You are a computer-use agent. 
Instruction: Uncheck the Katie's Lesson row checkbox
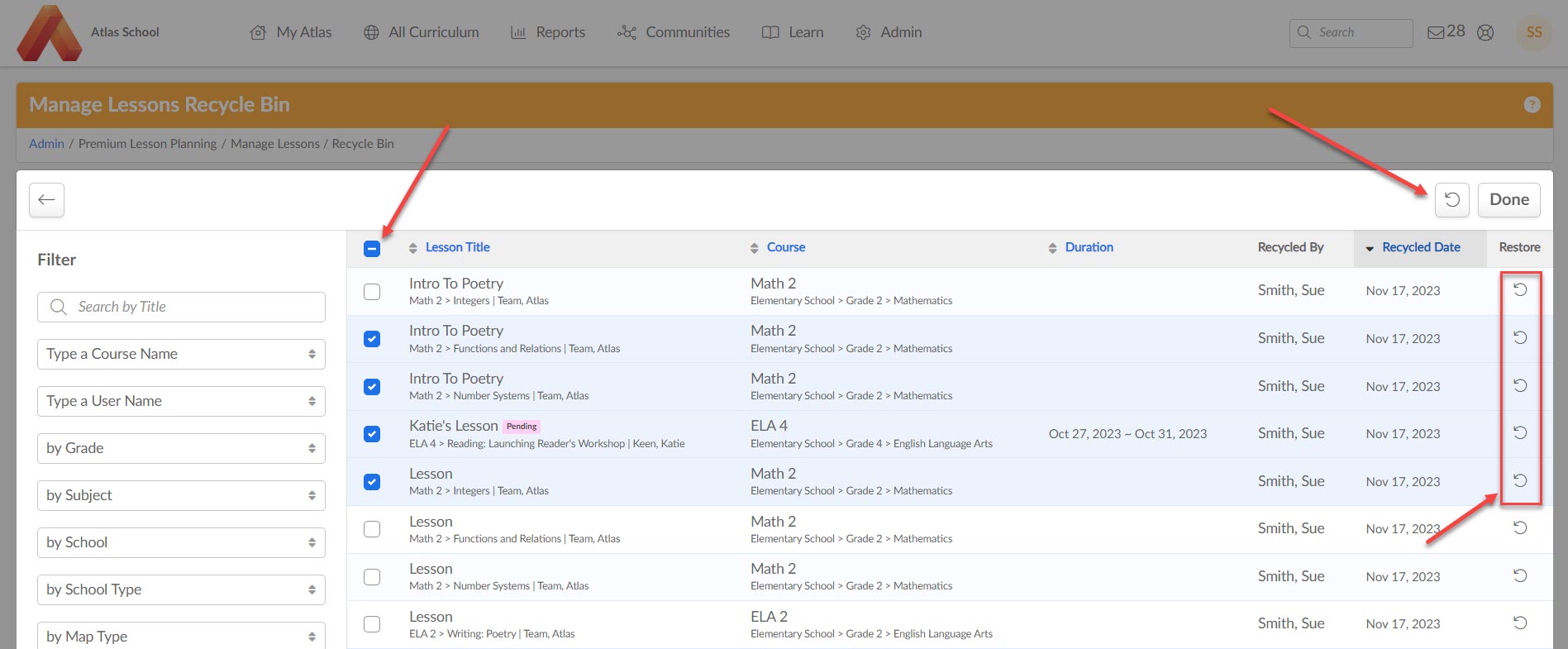coord(372,434)
